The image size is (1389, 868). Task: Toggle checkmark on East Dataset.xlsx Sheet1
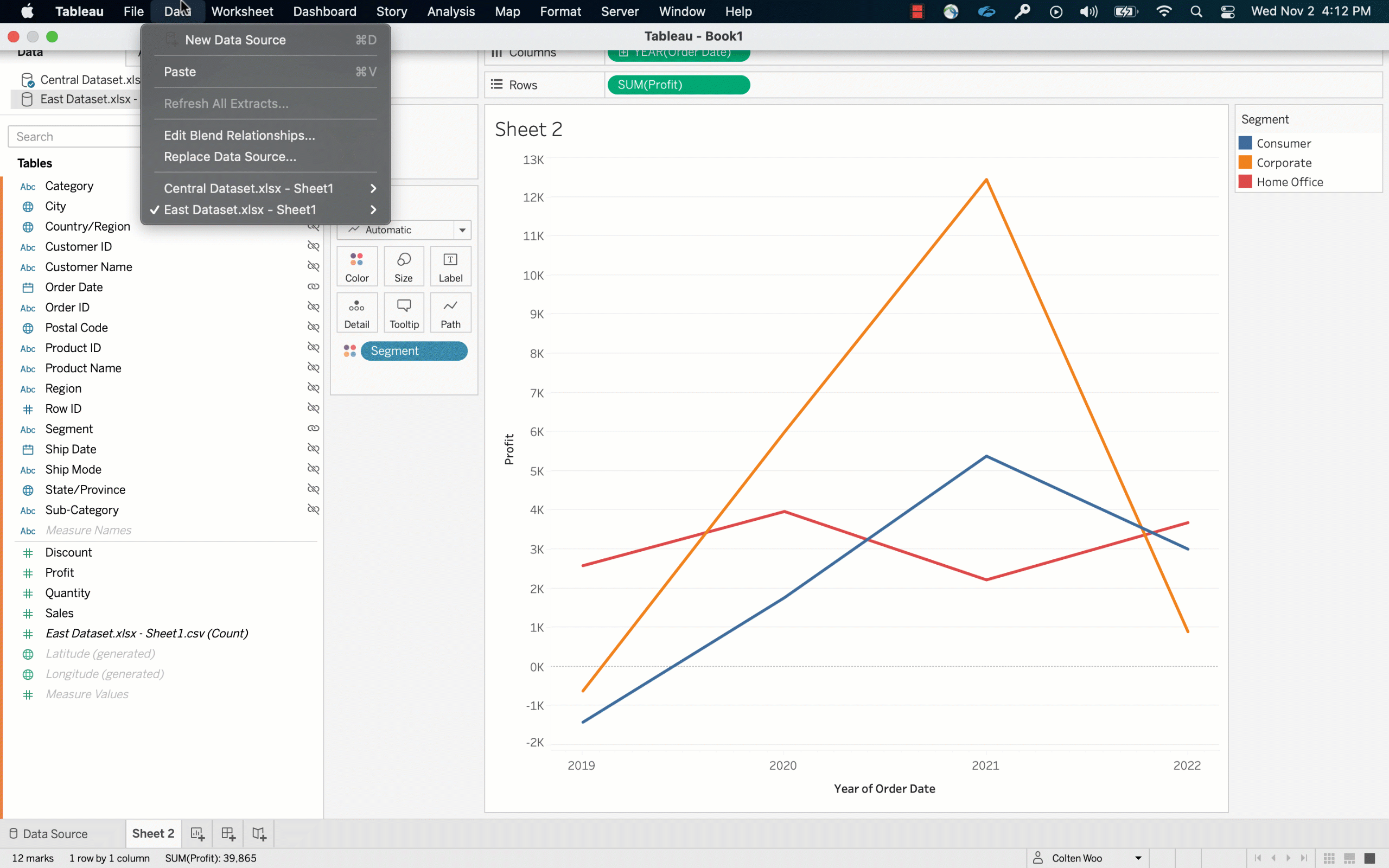click(153, 209)
